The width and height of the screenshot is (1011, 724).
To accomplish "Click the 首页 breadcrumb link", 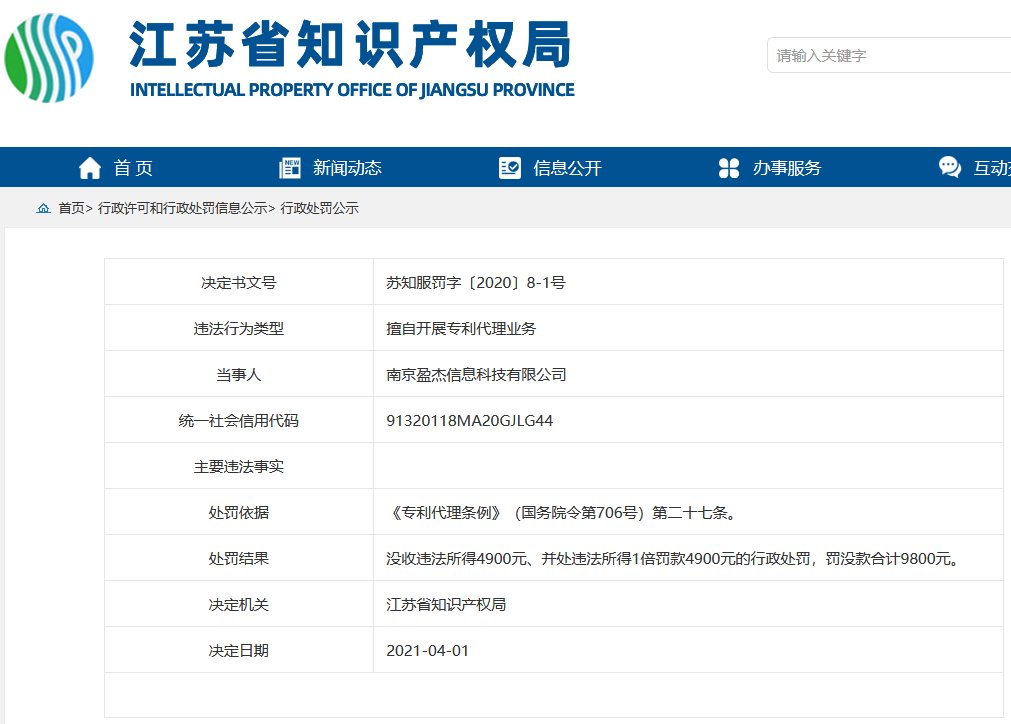I will pos(72,208).
